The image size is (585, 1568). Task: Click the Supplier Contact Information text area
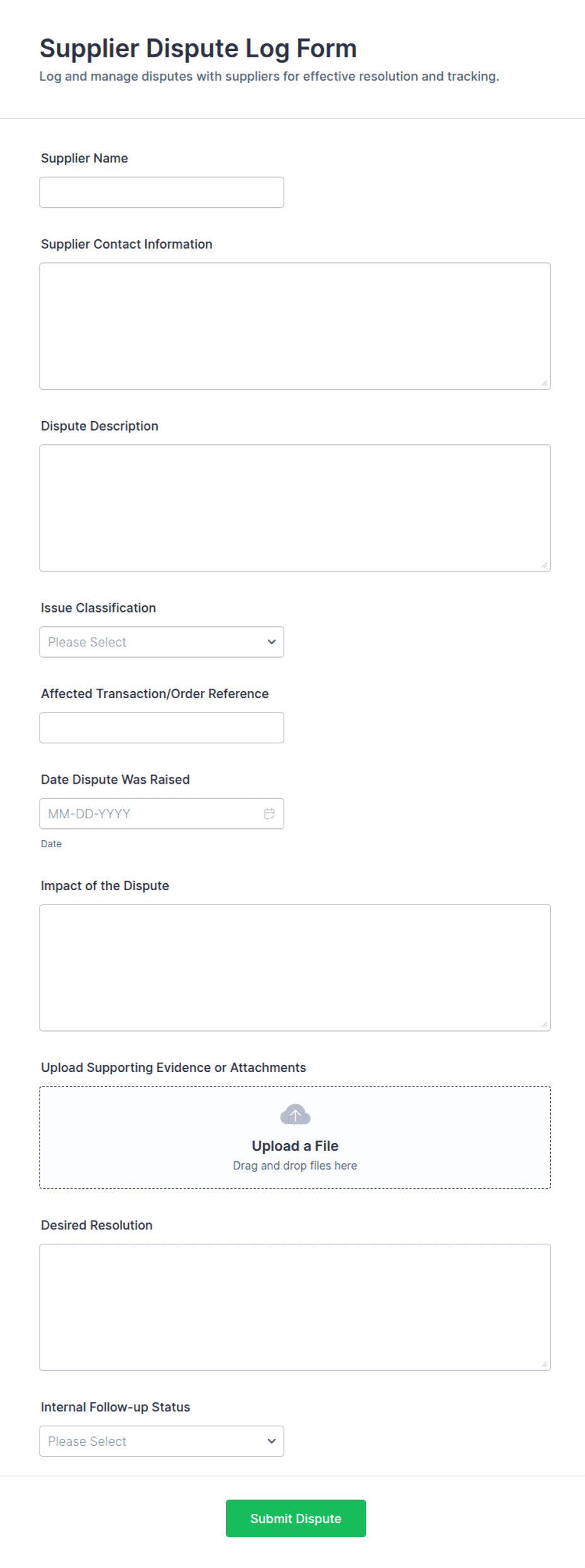point(294,324)
